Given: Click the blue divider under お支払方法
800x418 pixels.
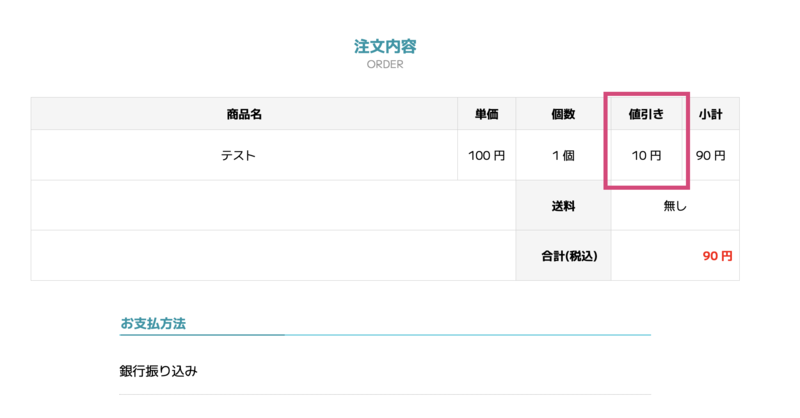Looking at the screenshot, I should point(385,335).
